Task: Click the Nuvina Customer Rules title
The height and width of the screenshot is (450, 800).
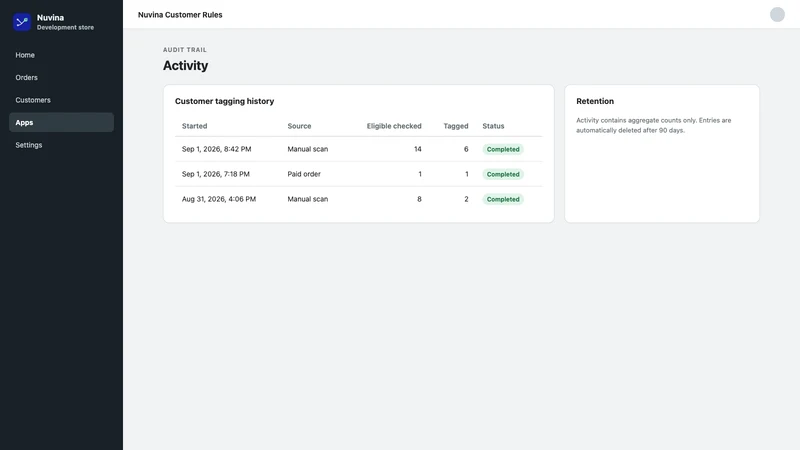Action: pos(180,15)
